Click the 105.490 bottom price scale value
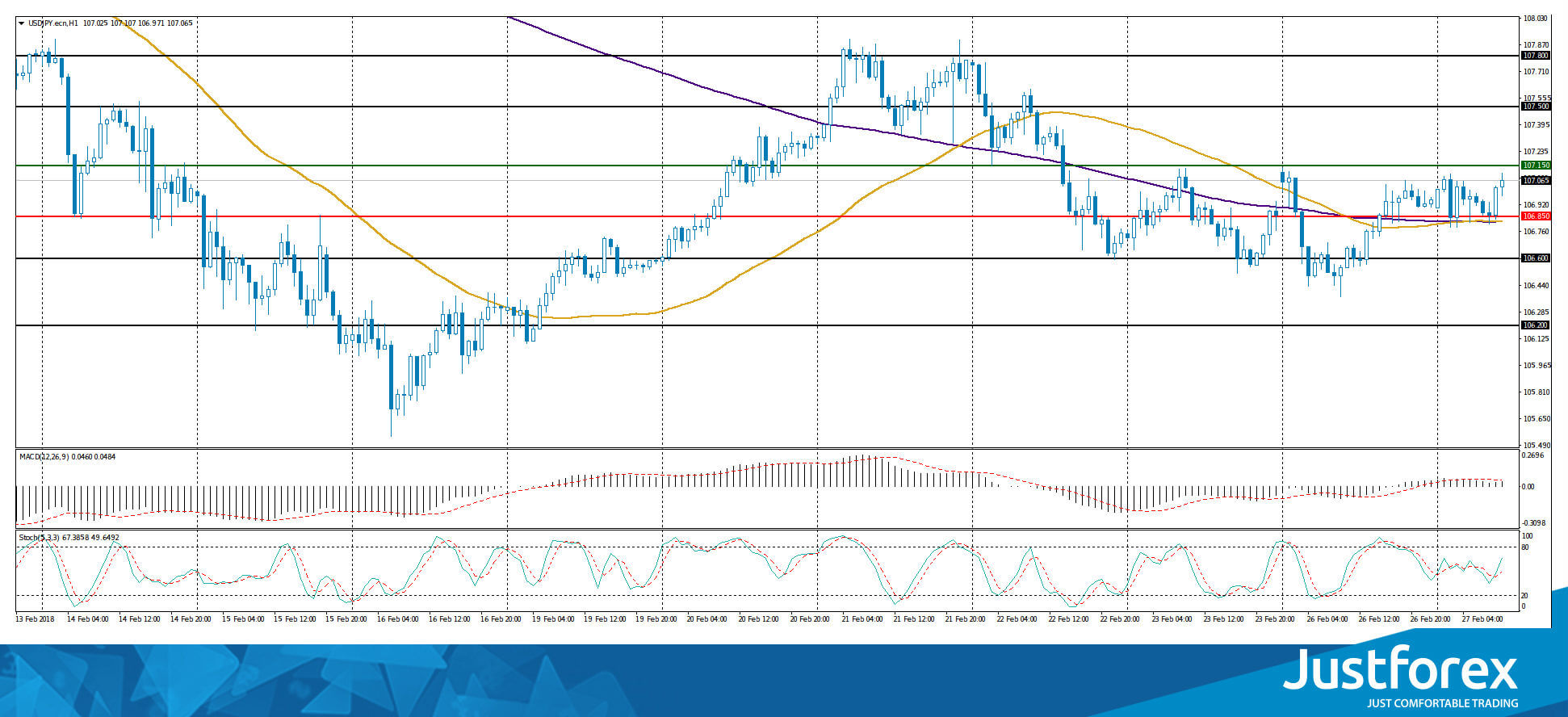This screenshot has height=717, width=1568. point(1536,445)
